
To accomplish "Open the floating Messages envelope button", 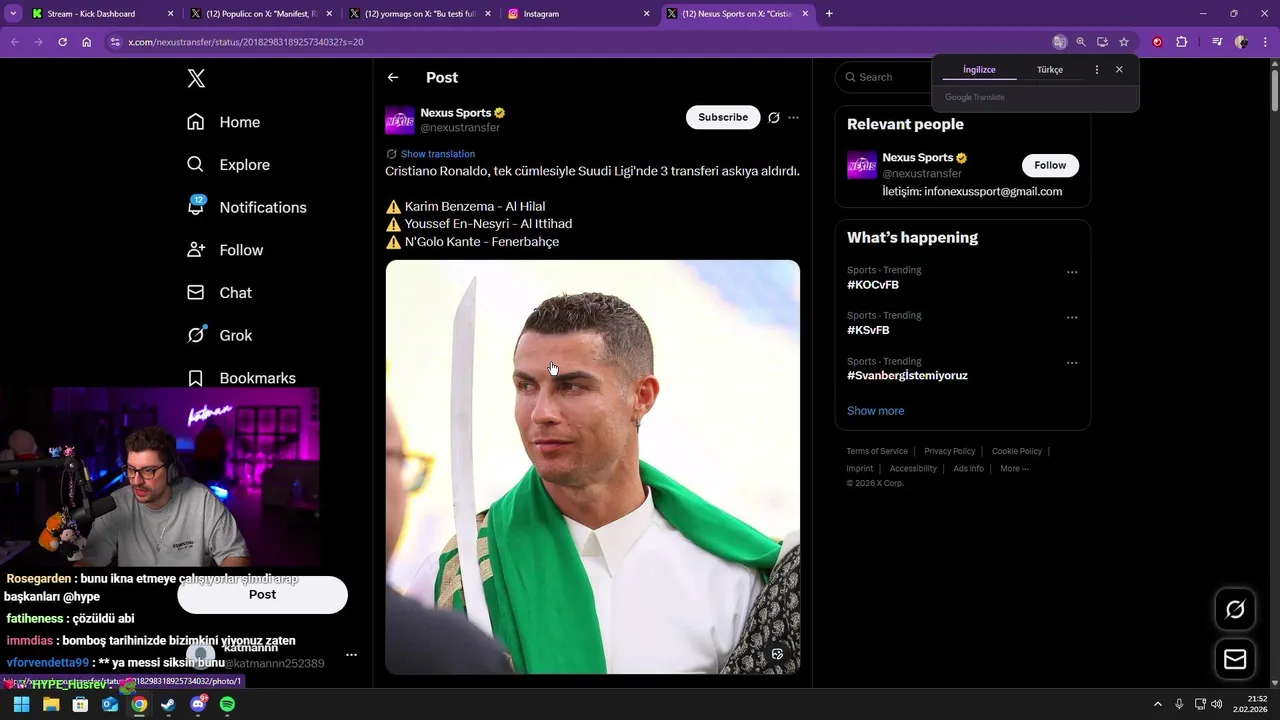I will [x=1235, y=659].
